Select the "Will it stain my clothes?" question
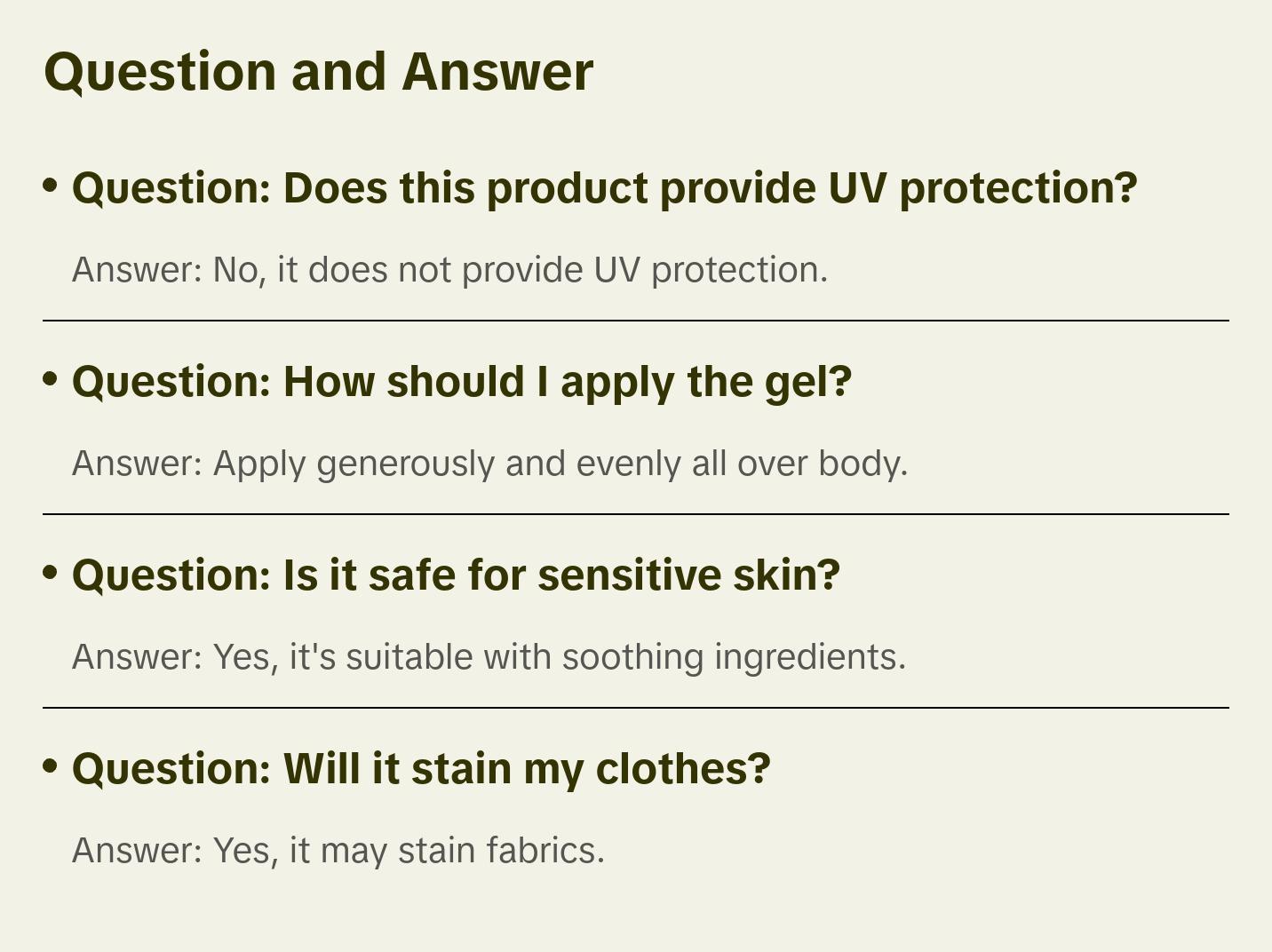Image resolution: width=1272 pixels, height=952 pixels. [x=421, y=769]
